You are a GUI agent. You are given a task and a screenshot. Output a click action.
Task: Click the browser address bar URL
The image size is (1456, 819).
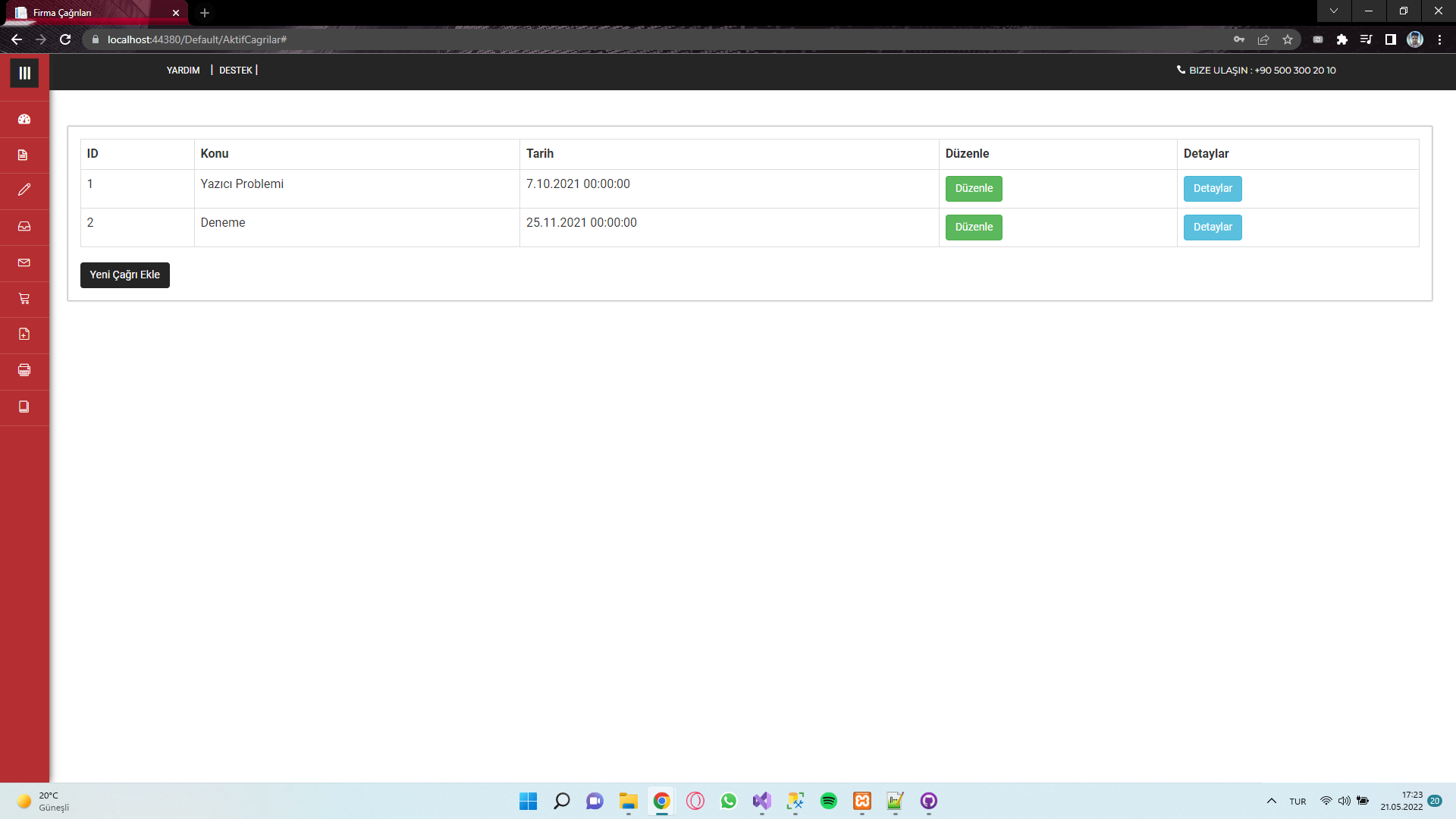(197, 39)
